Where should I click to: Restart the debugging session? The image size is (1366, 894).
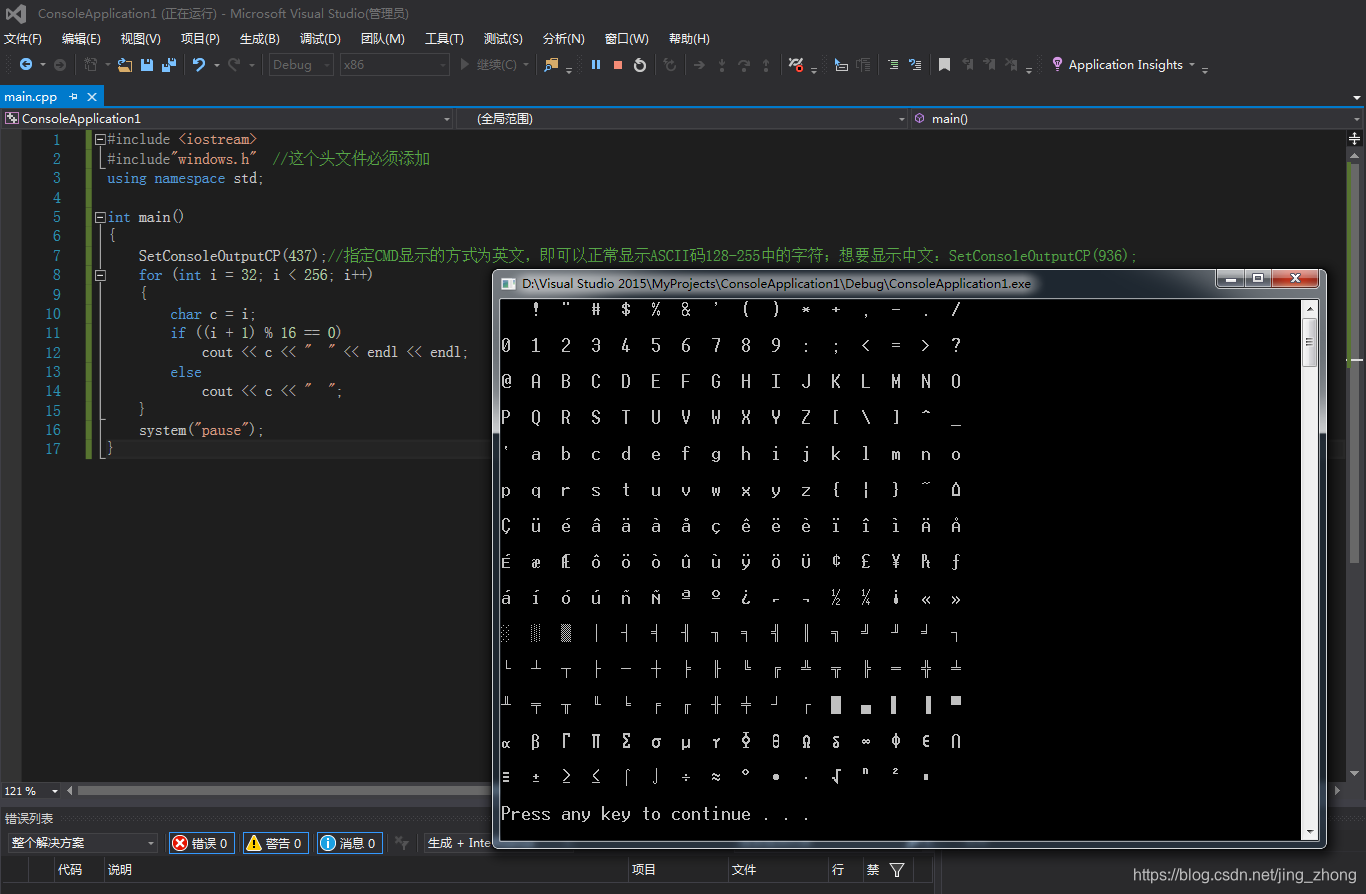[640, 65]
